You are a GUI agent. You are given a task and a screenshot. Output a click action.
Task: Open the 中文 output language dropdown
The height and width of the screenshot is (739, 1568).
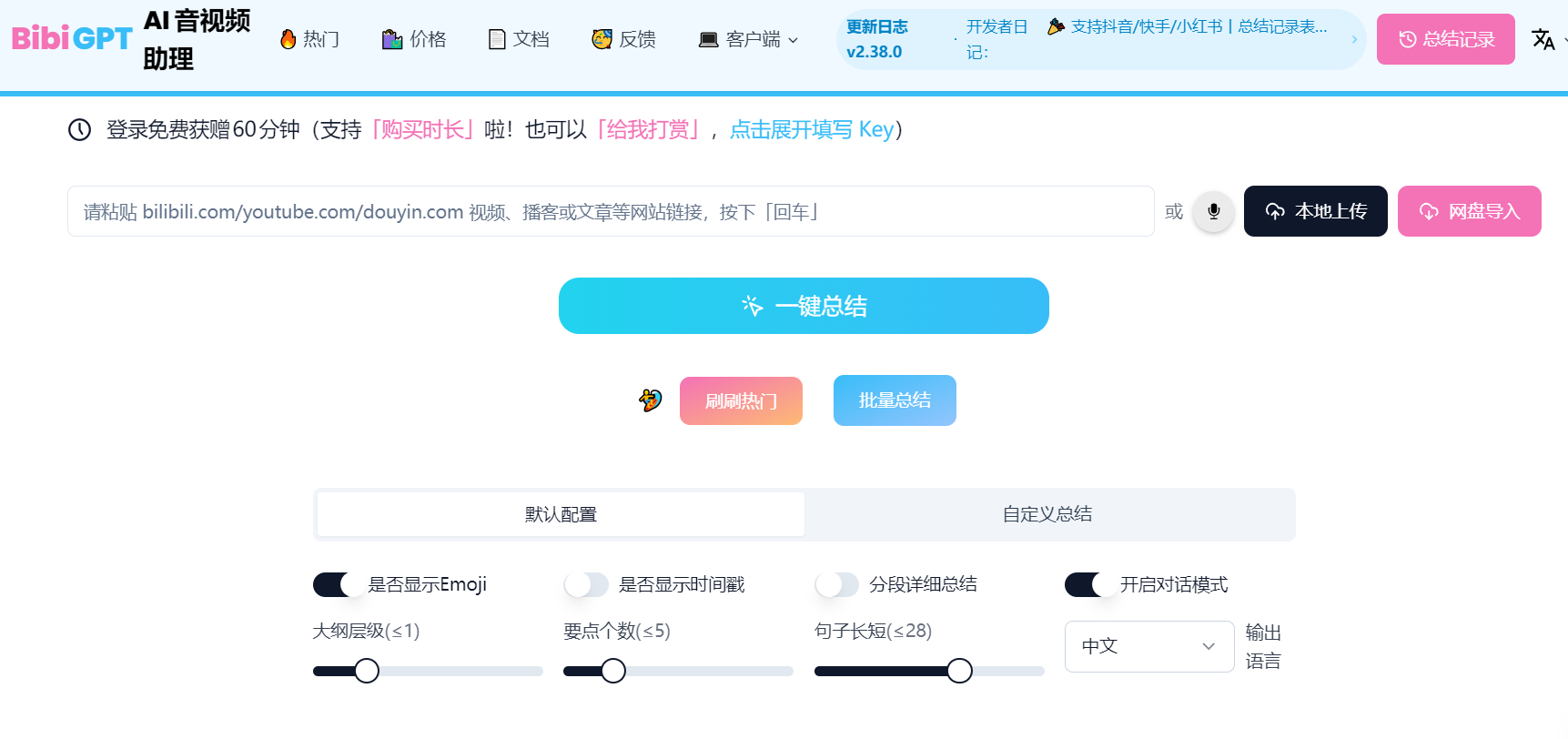1148,646
